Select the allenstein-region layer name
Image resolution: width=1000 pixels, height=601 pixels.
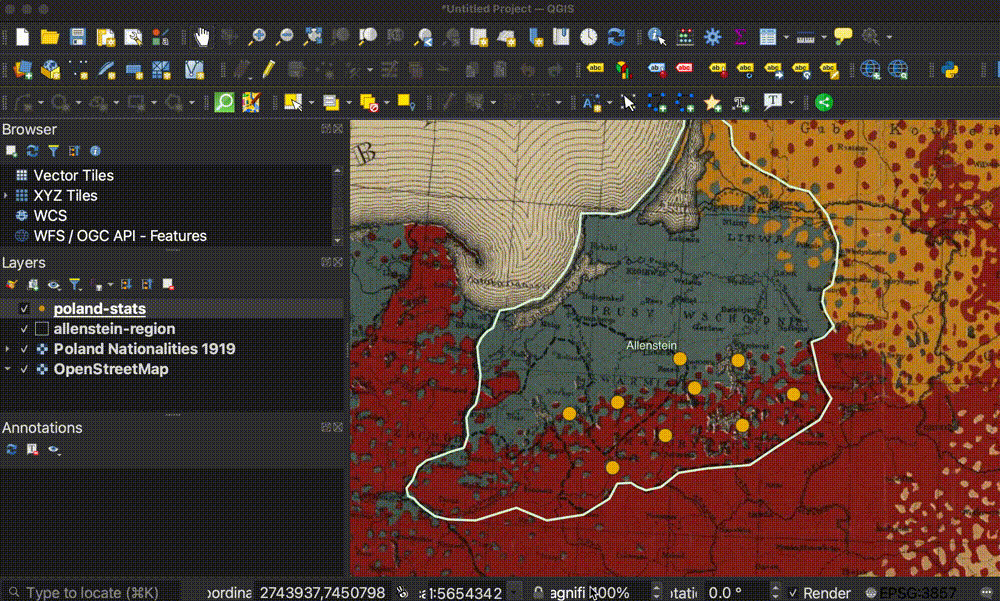114,329
